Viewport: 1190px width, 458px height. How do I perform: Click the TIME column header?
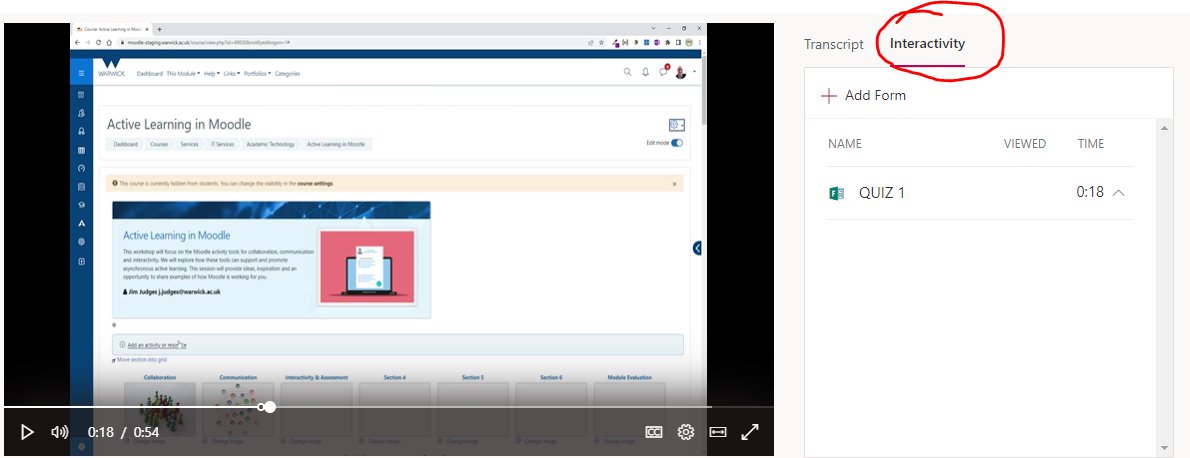point(1091,144)
